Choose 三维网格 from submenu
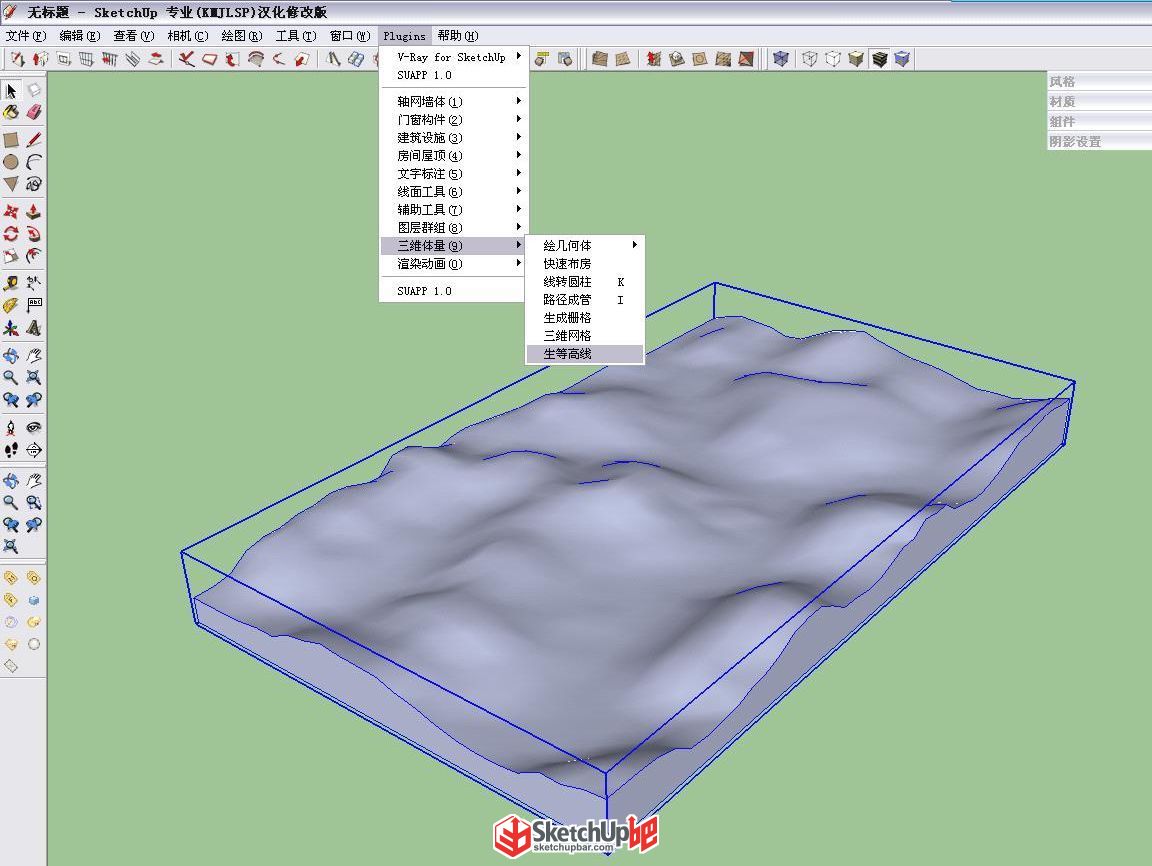1152x866 pixels. pos(585,336)
